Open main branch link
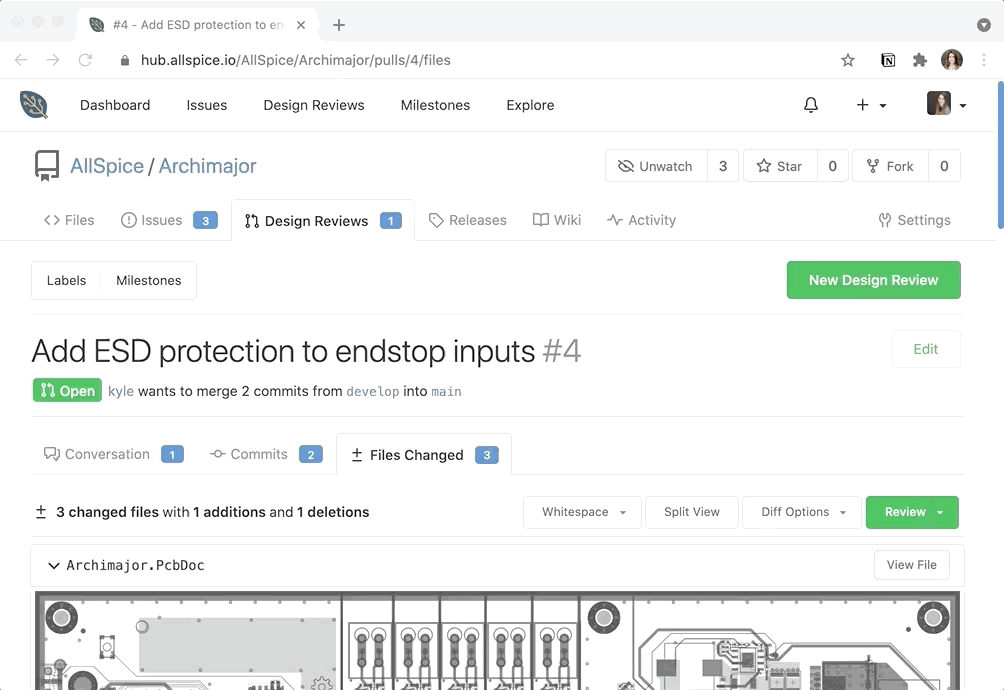The width and height of the screenshot is (1004, 690). point(446,392)
